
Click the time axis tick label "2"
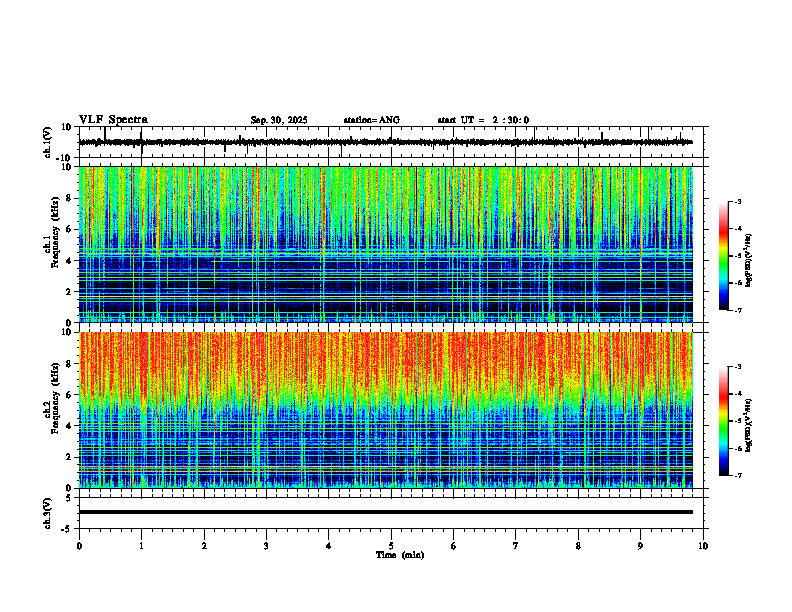pyautogui.click(x=204, y=546)
